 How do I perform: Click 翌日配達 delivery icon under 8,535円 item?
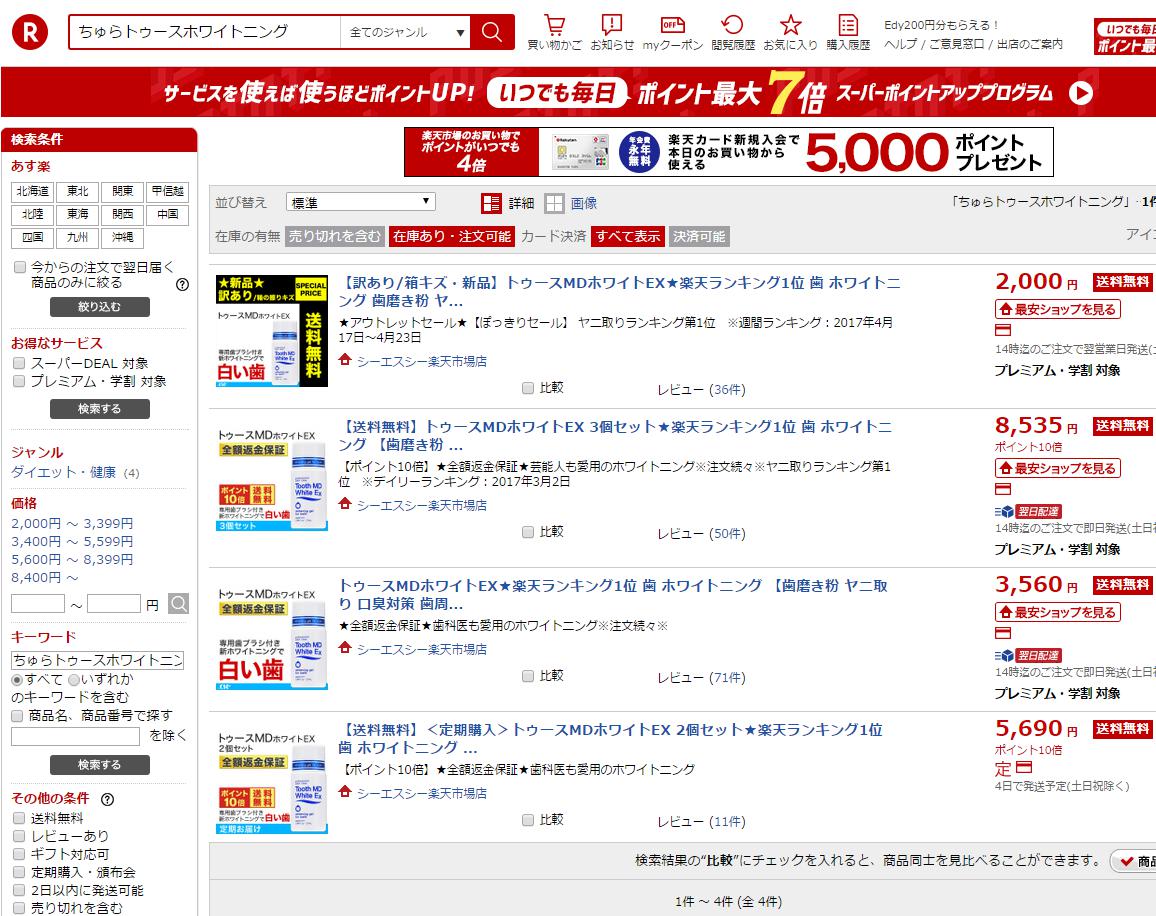point(1028,511)
